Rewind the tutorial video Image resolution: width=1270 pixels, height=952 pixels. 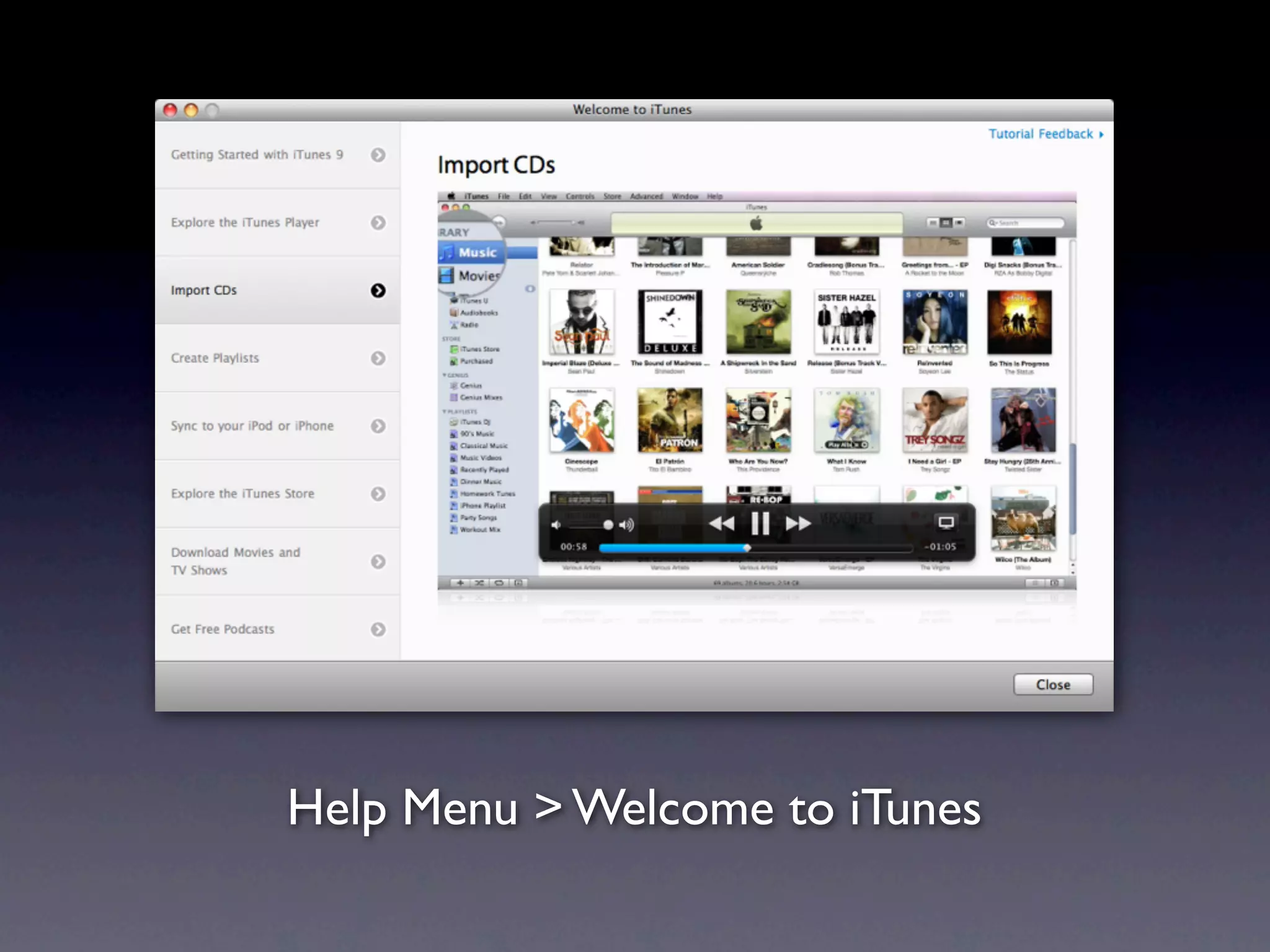point(722,524)
